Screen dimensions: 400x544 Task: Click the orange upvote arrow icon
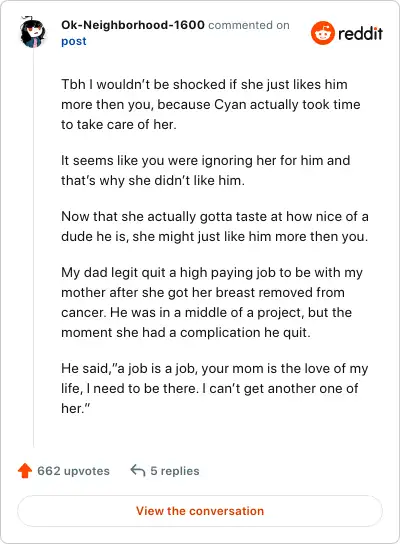(x=25, y=471)
